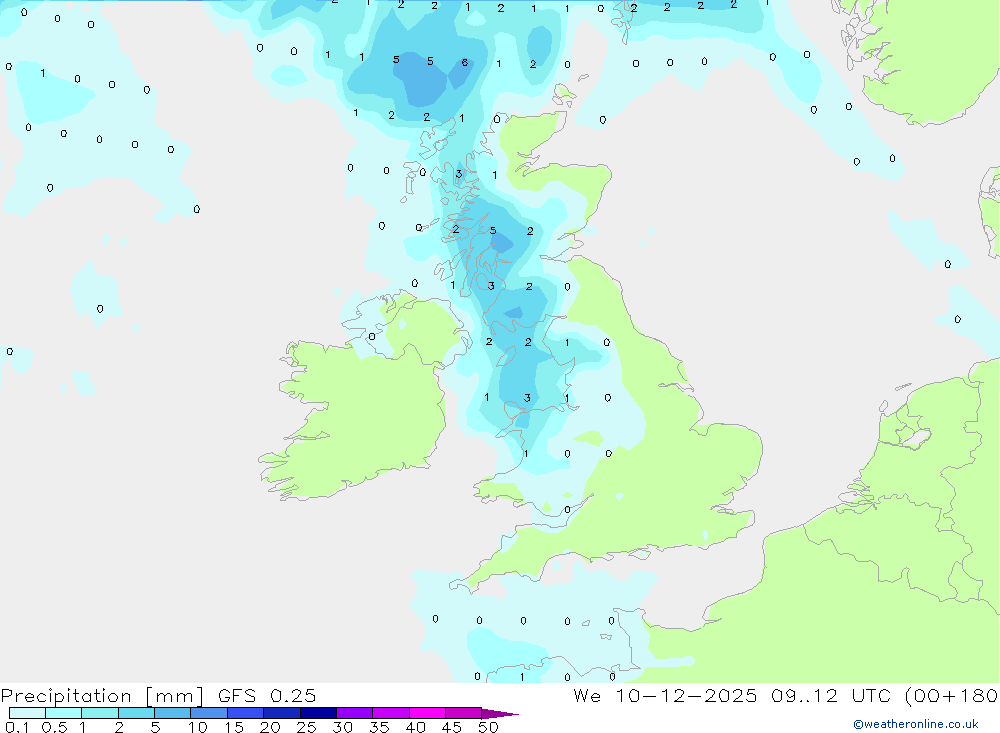The height and width of the screenshot is (733, 1000).
Task: Click the 10–15 mm legend swatch
Action: click(x=209, y=713)
